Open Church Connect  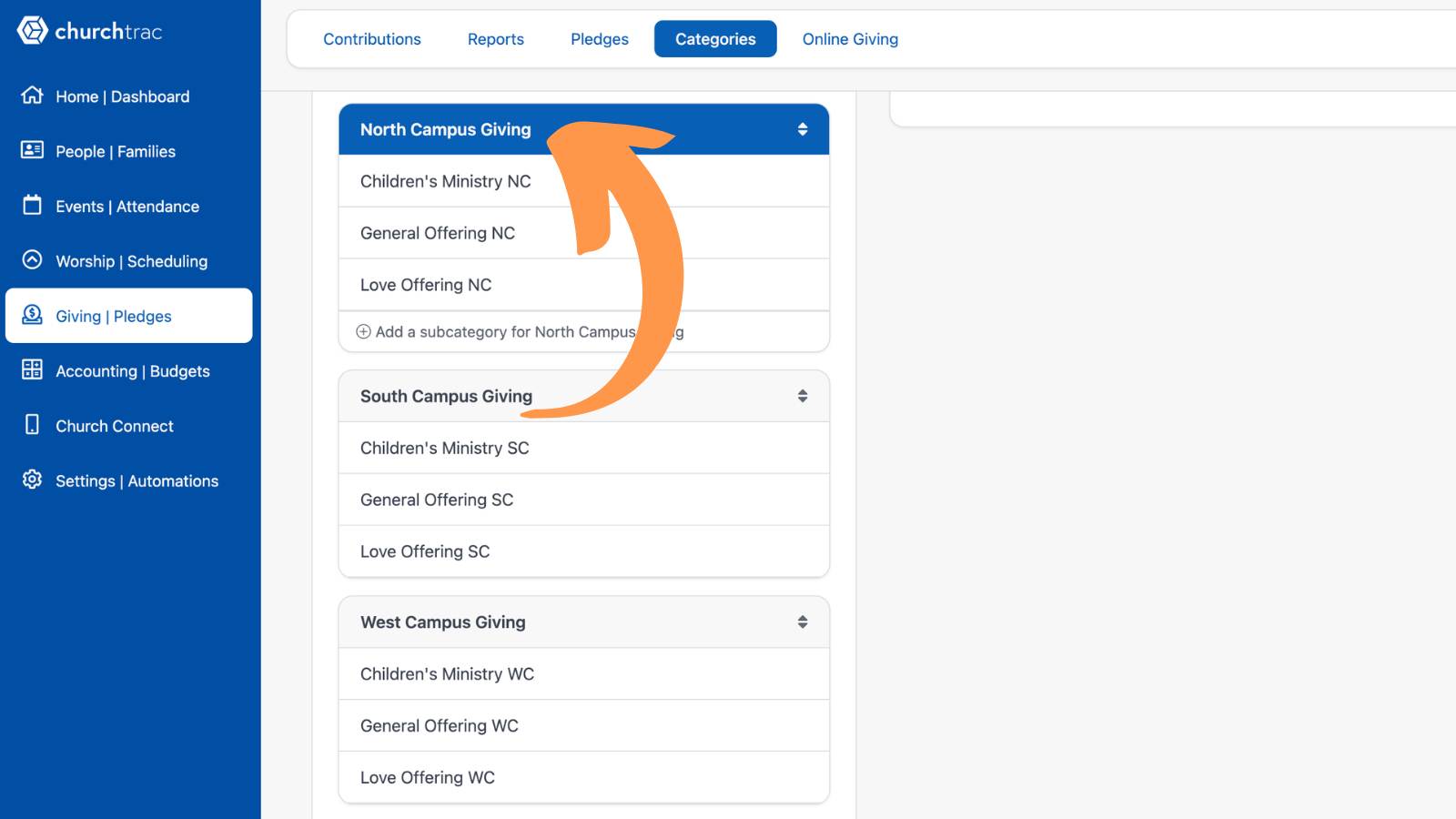point(129,426)
